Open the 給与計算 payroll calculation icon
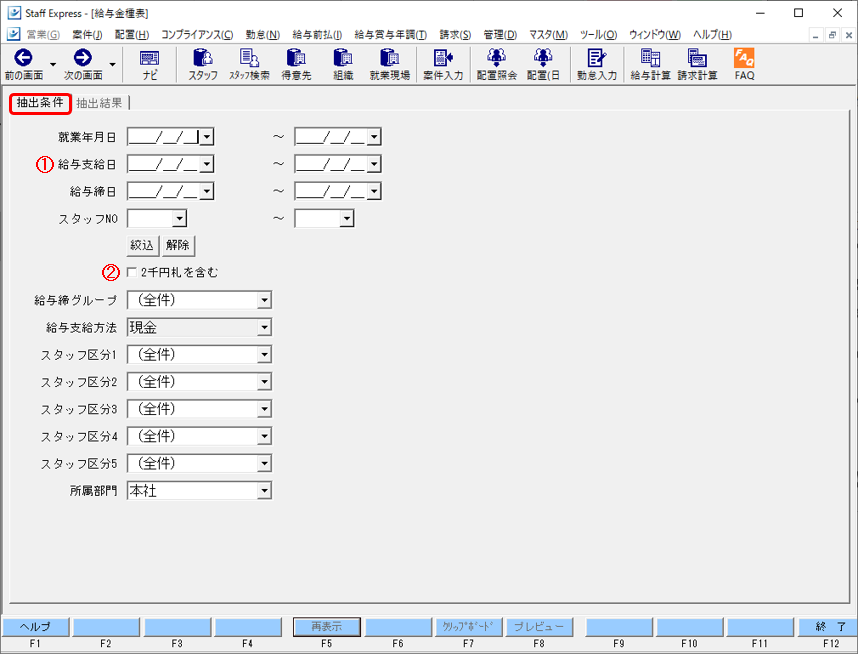 [650, 58]
